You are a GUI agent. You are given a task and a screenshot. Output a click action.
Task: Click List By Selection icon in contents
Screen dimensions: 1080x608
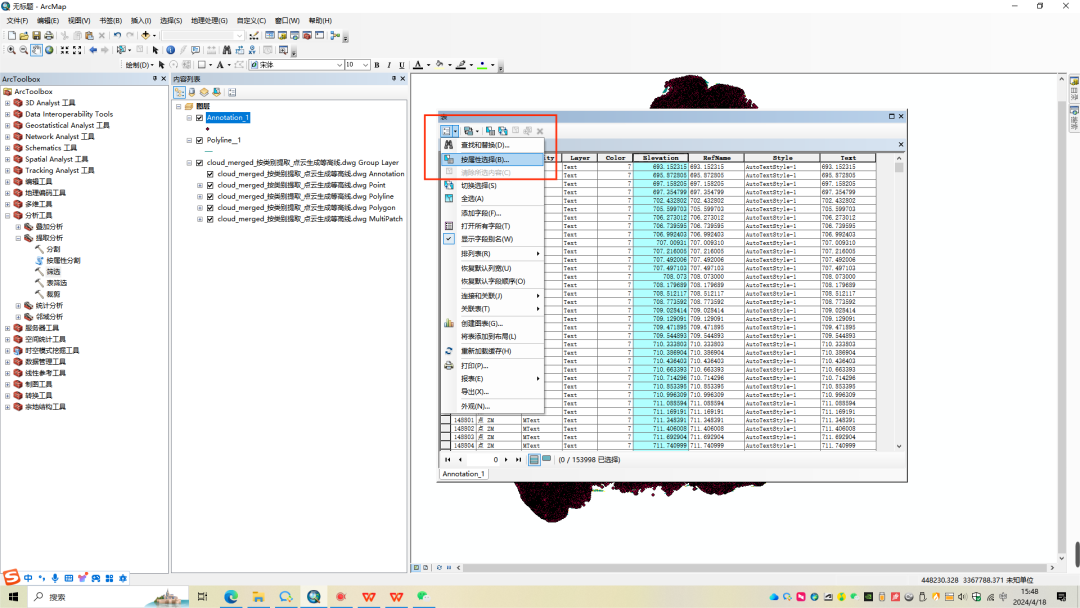pos(216,92)
